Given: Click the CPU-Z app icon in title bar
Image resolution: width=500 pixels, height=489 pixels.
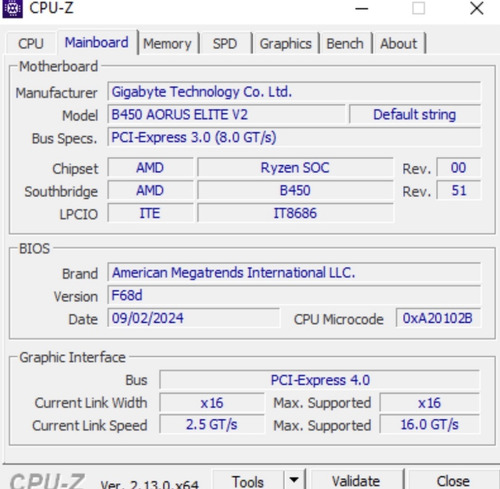Looking at the screenshot, I should tap(12, 8).
